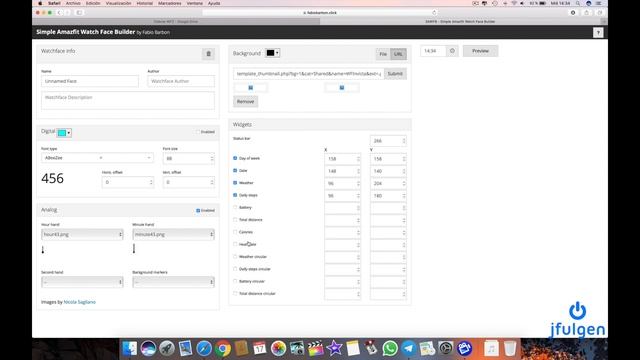Open the Nicola Sagliano link
640x360 pixels.
(80, 302)
